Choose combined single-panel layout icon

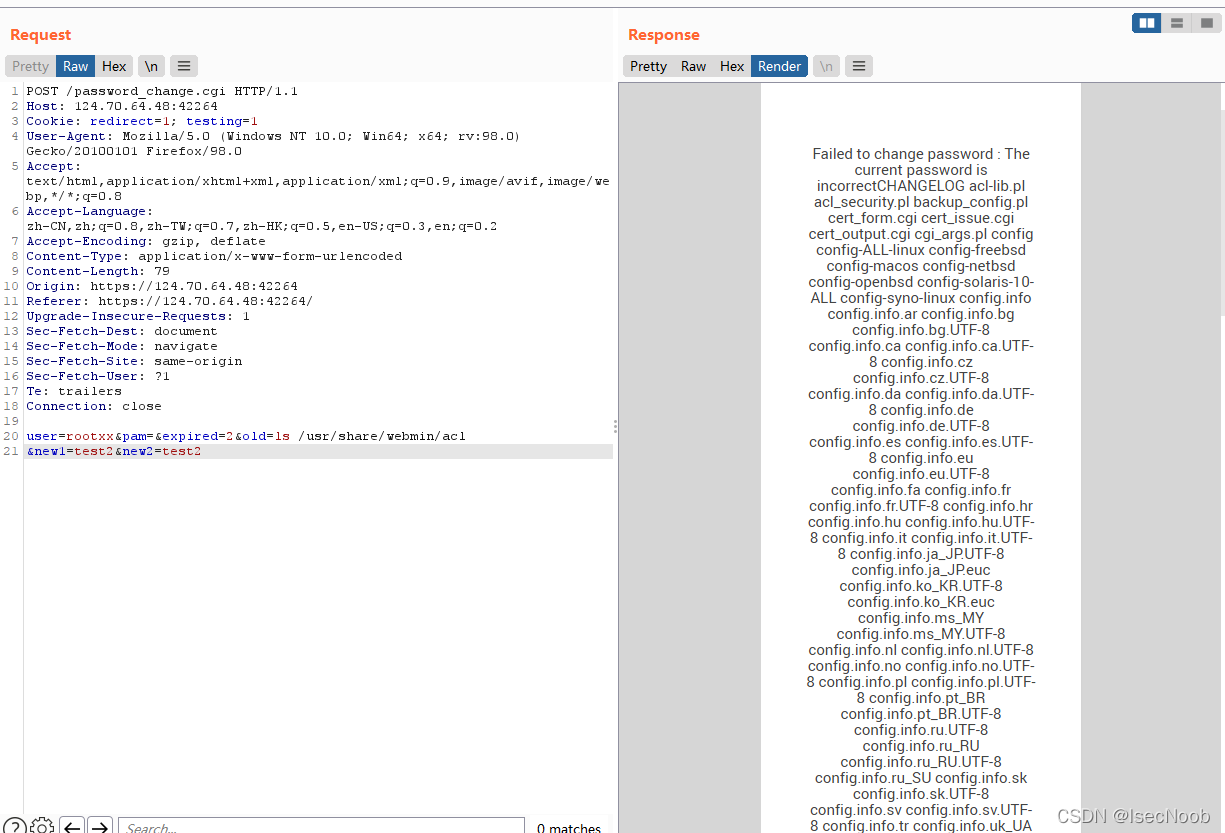[1207, 22]
